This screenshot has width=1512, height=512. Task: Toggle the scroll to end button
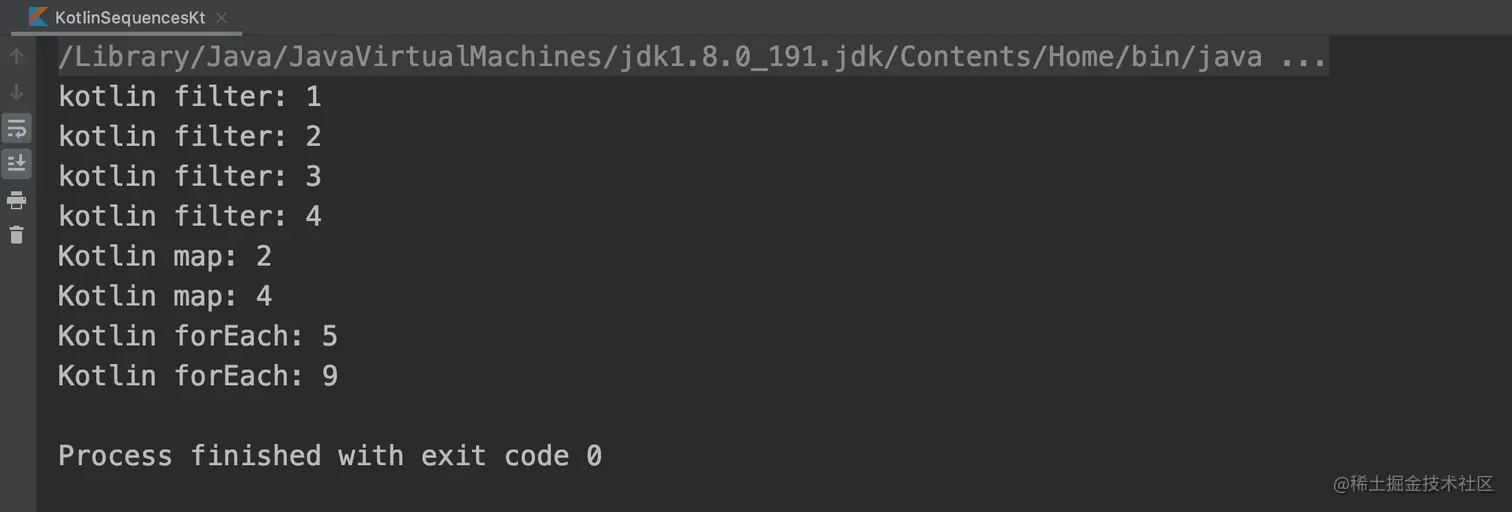pos(17,163)
